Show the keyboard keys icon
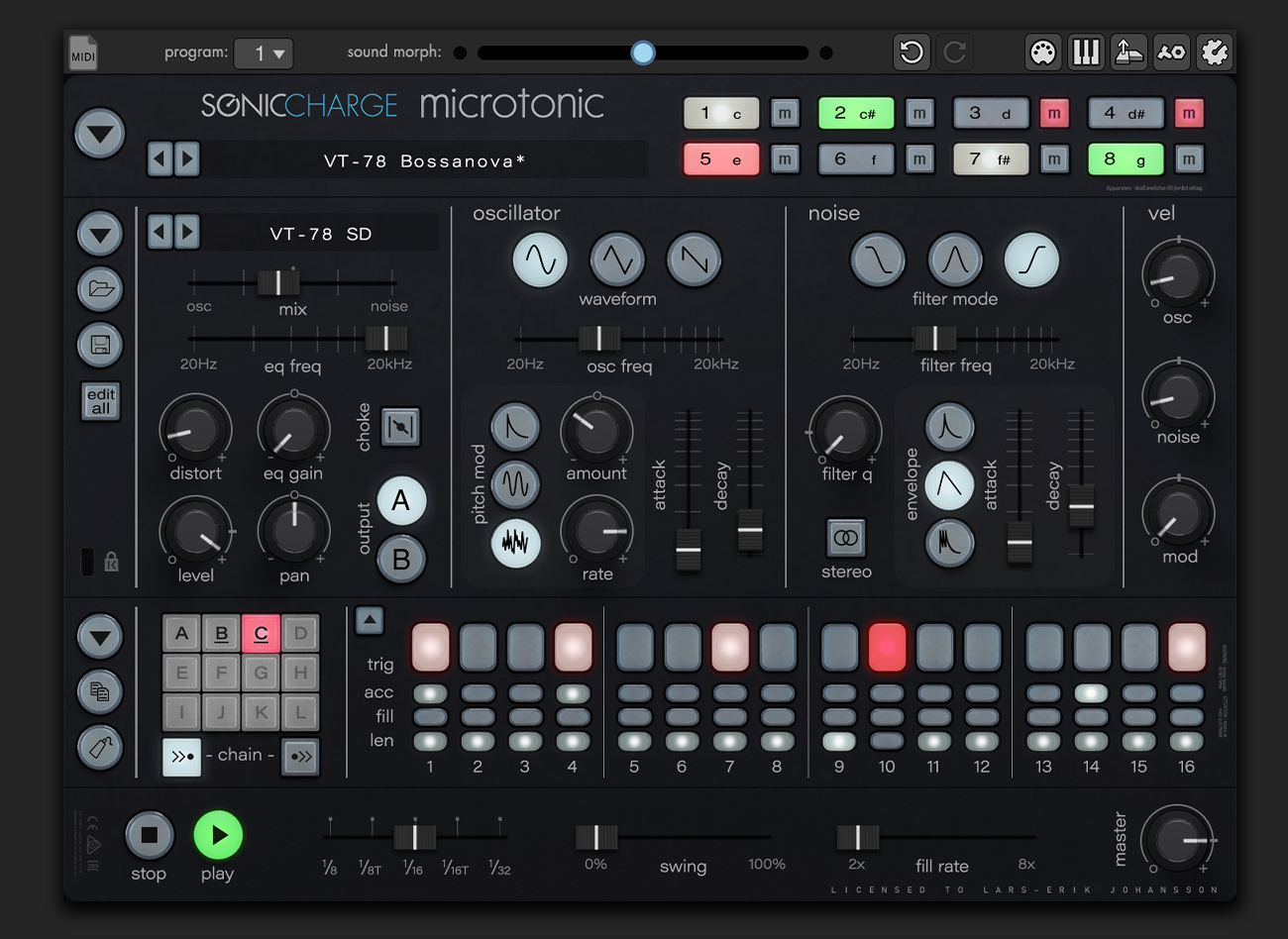1288x939 pixels. (1086, 52)
